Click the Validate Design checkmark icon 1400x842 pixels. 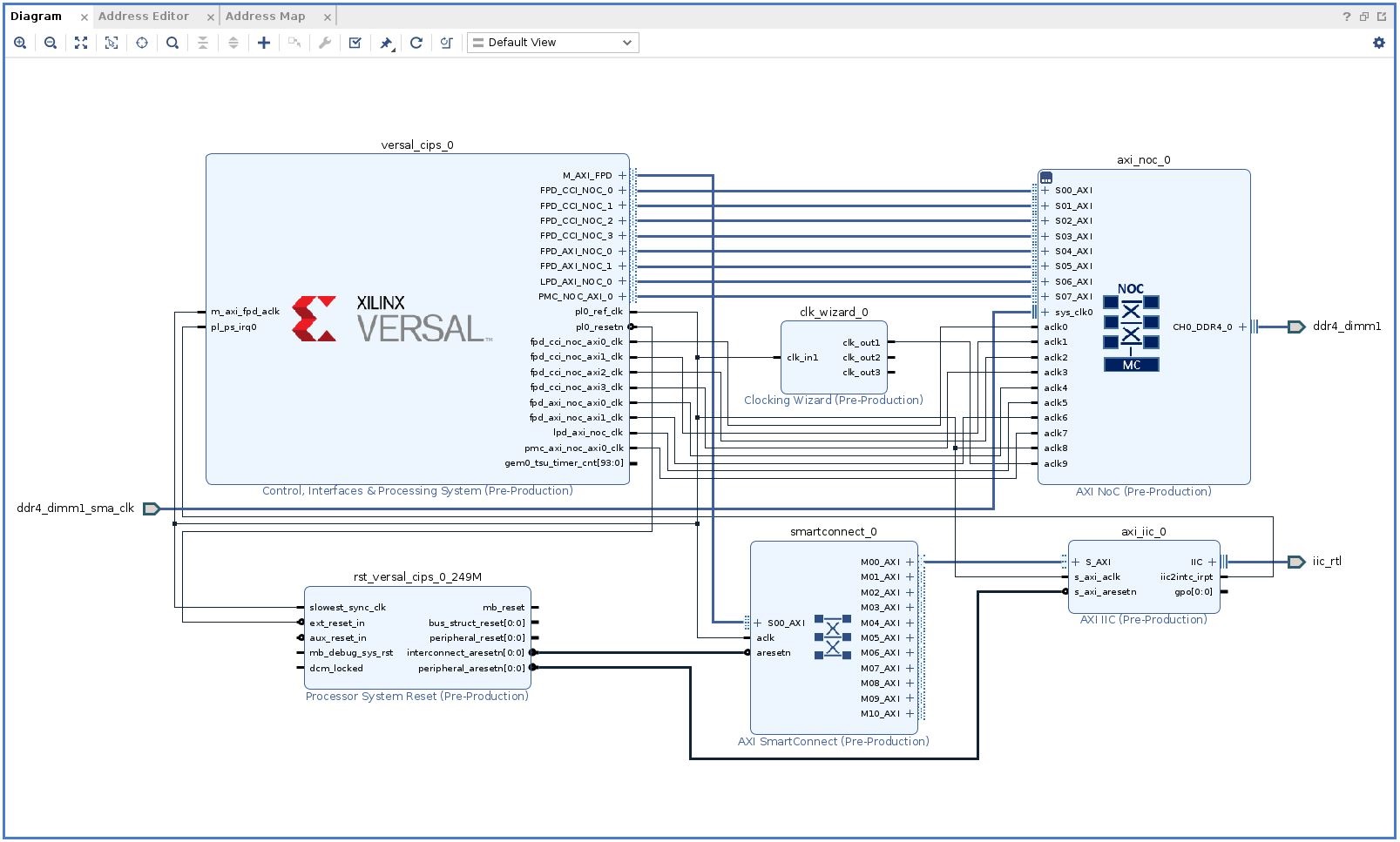(355, 43)
